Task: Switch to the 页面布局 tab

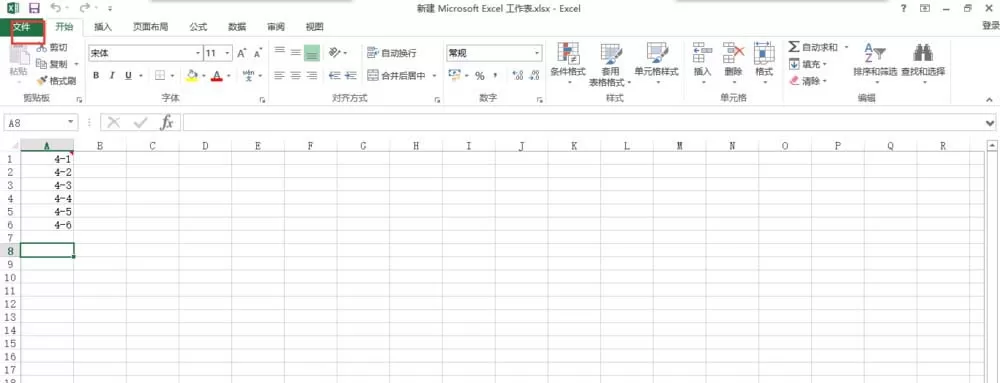Action: pos(151,27)
